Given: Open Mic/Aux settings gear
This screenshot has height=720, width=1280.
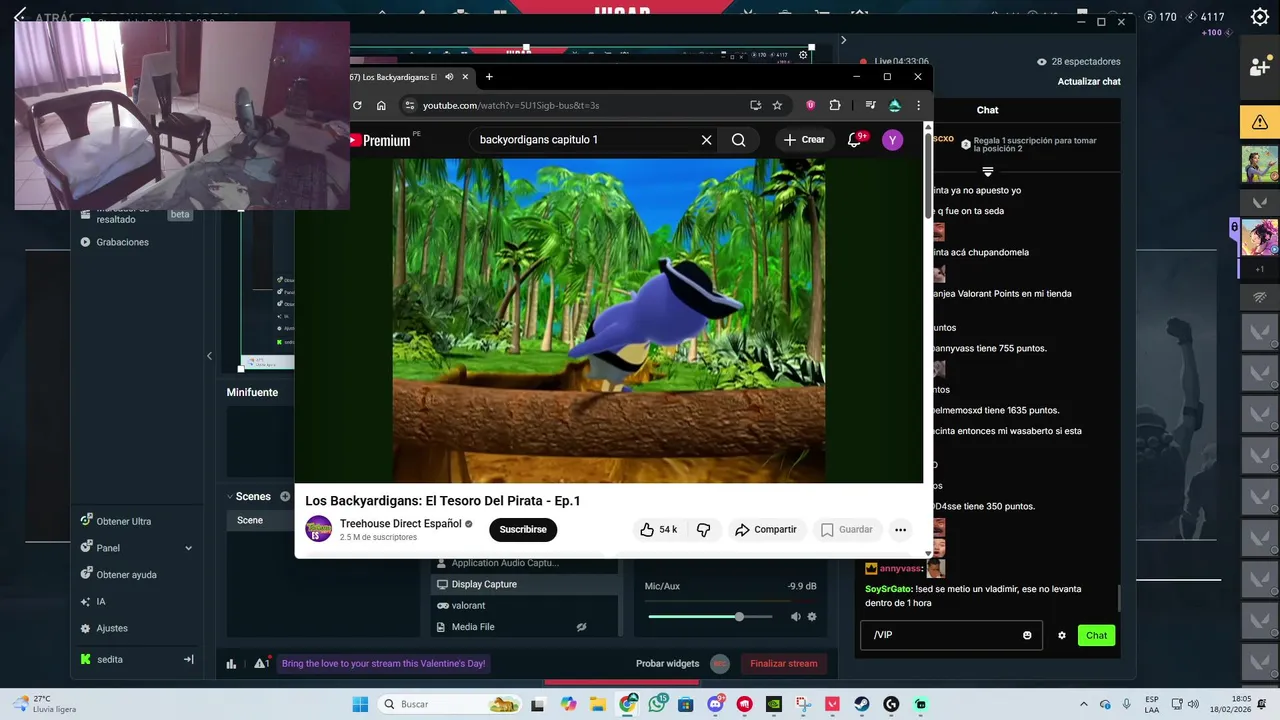Looking at the screenshot, I should [x=812, y=617].
